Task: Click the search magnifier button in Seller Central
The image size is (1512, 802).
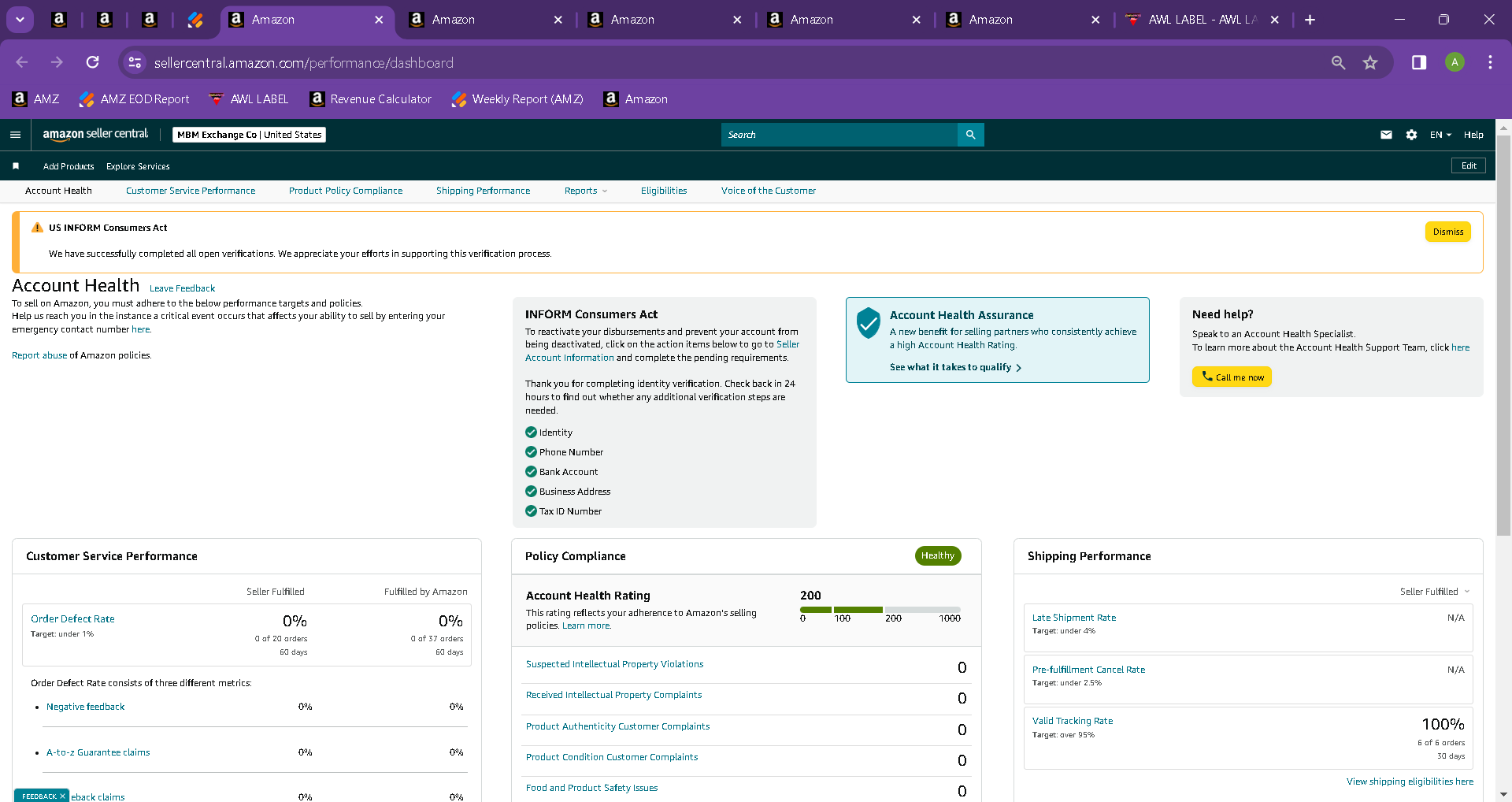Action: pyautogui.click(x=970, y=135)
